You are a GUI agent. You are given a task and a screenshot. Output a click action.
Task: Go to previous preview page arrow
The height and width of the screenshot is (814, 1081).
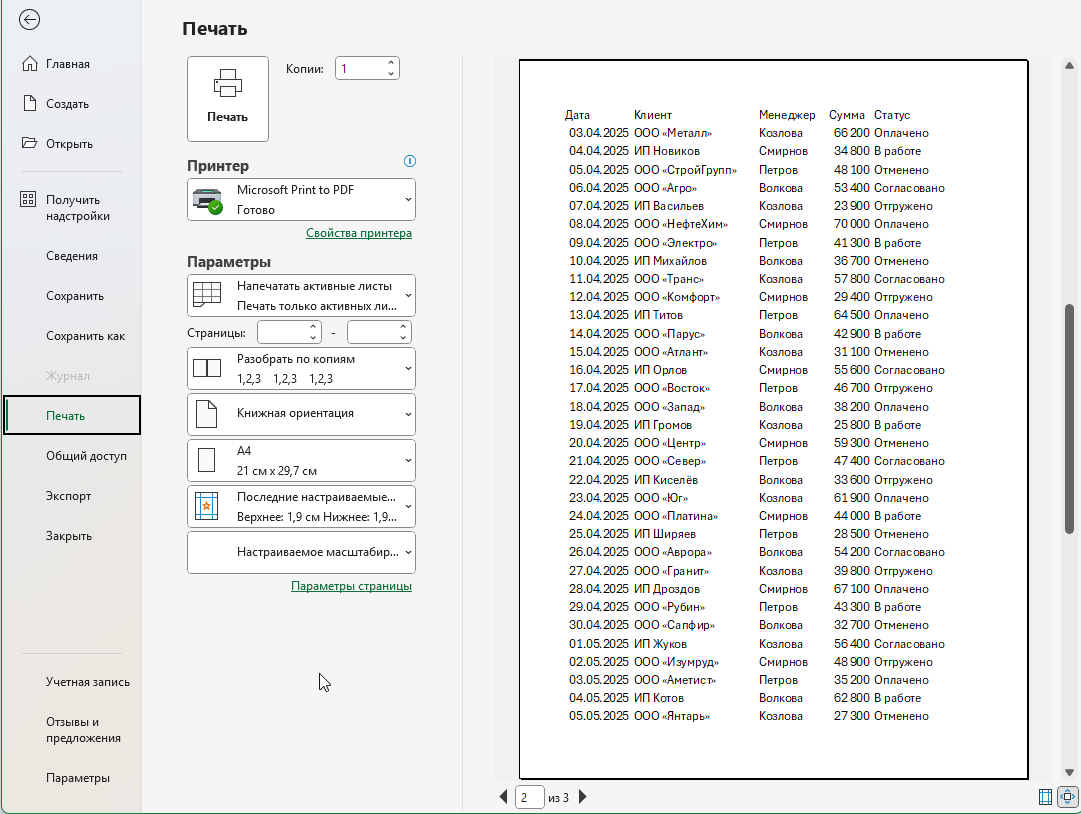pos(503,797)
